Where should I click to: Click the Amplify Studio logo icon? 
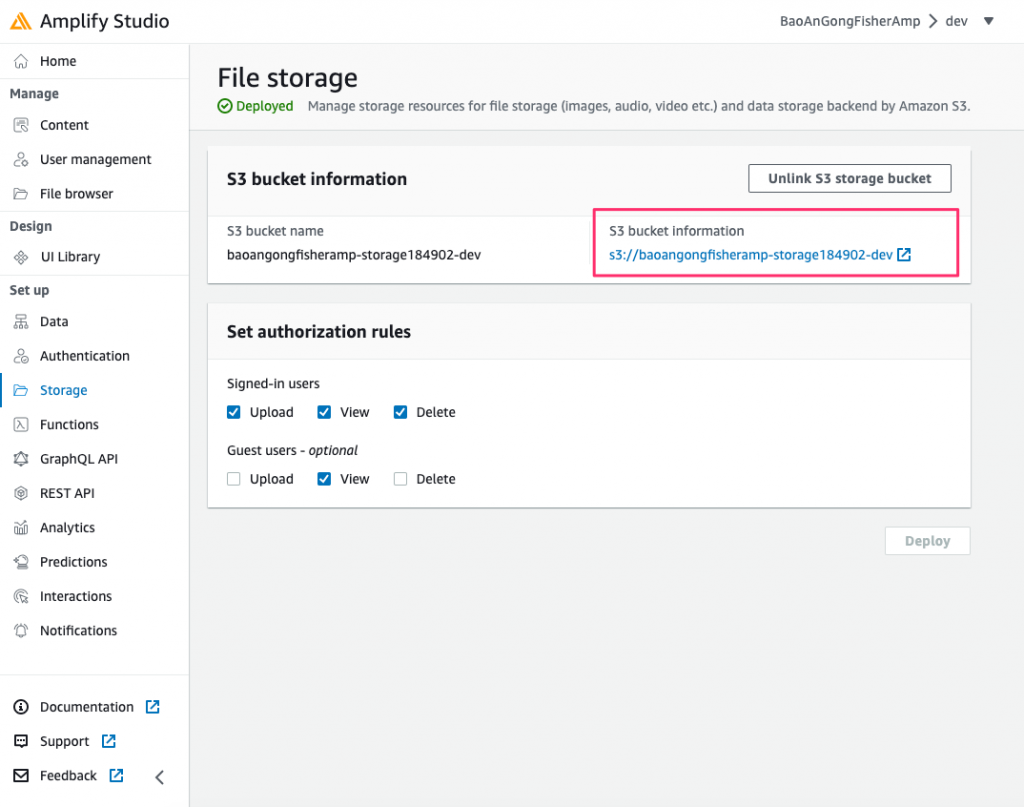21,21
